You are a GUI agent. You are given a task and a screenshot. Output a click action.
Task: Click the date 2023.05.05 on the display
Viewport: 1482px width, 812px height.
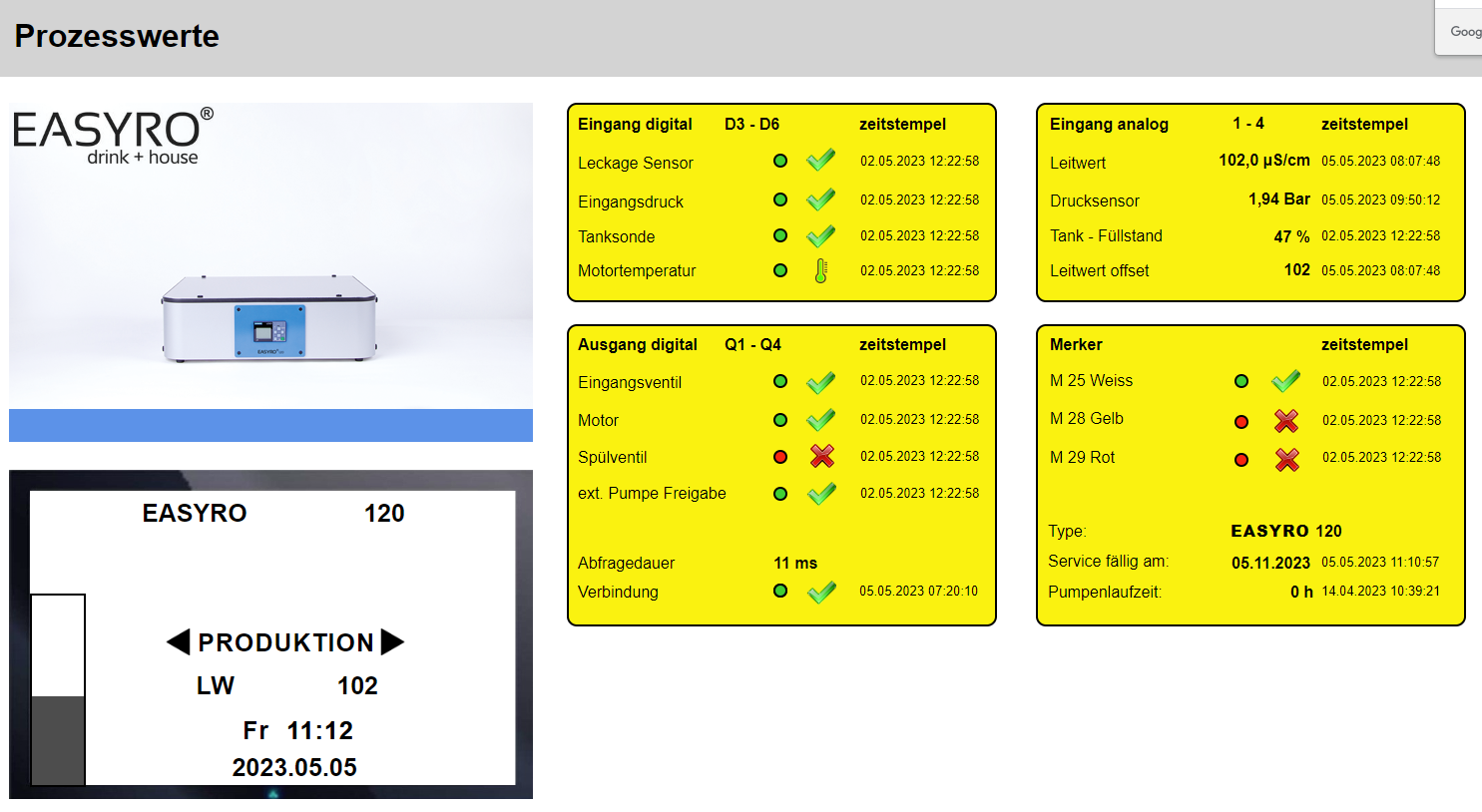[x=294, y=767]
